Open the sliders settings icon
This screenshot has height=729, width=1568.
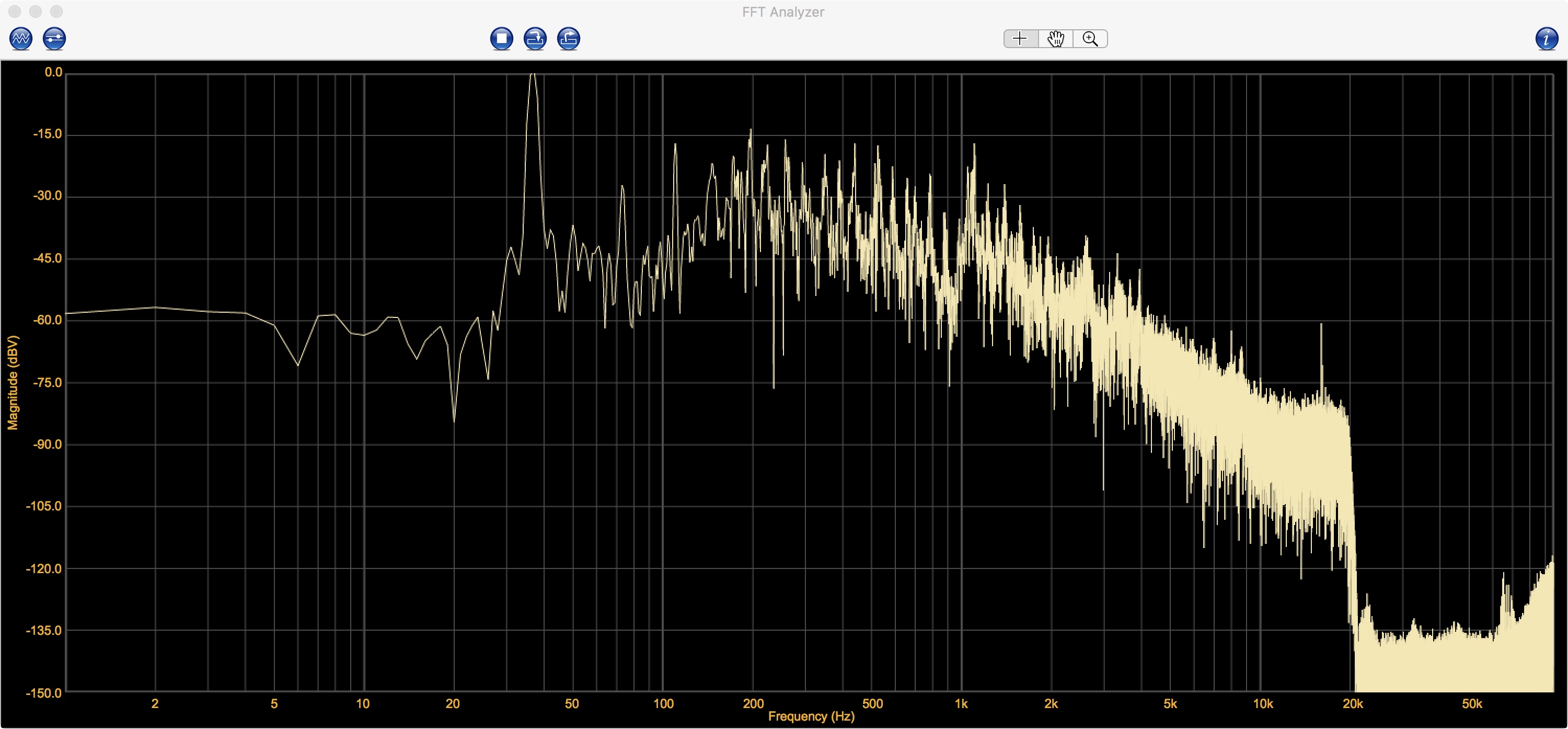tap(54, 39)
